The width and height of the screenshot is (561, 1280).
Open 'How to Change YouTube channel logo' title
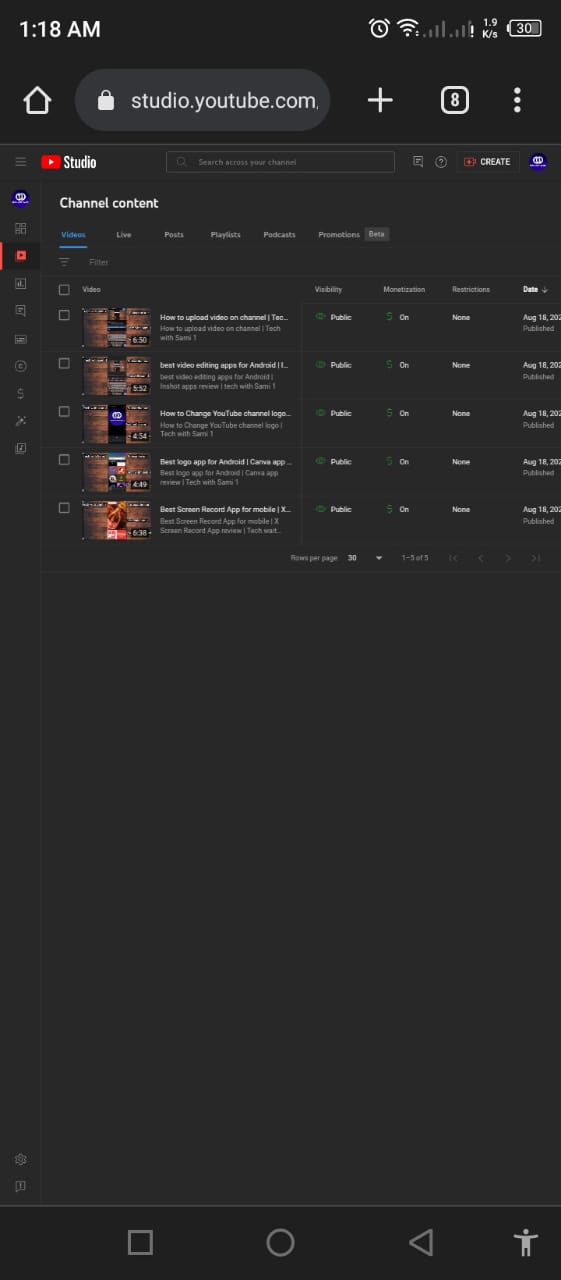coord(226,413)
